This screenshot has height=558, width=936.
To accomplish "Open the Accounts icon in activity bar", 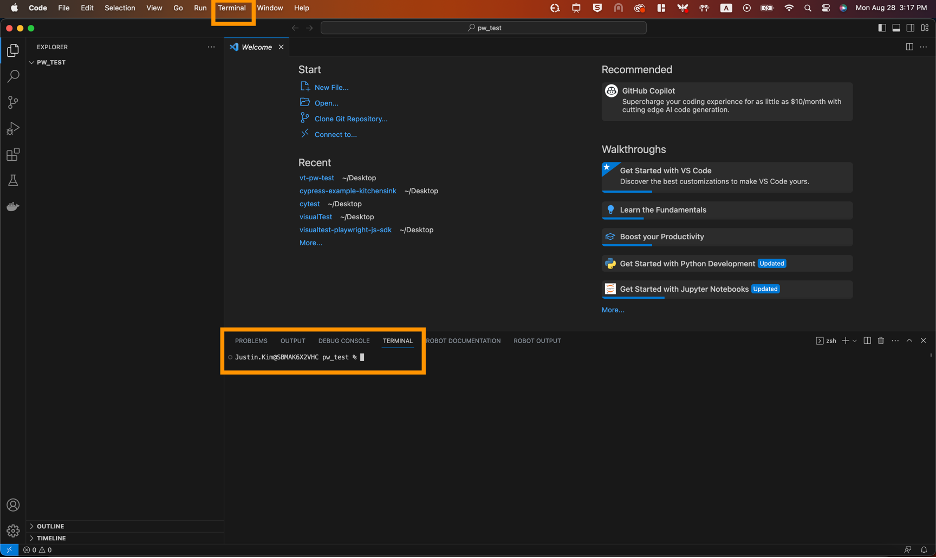I will point(13,505).
